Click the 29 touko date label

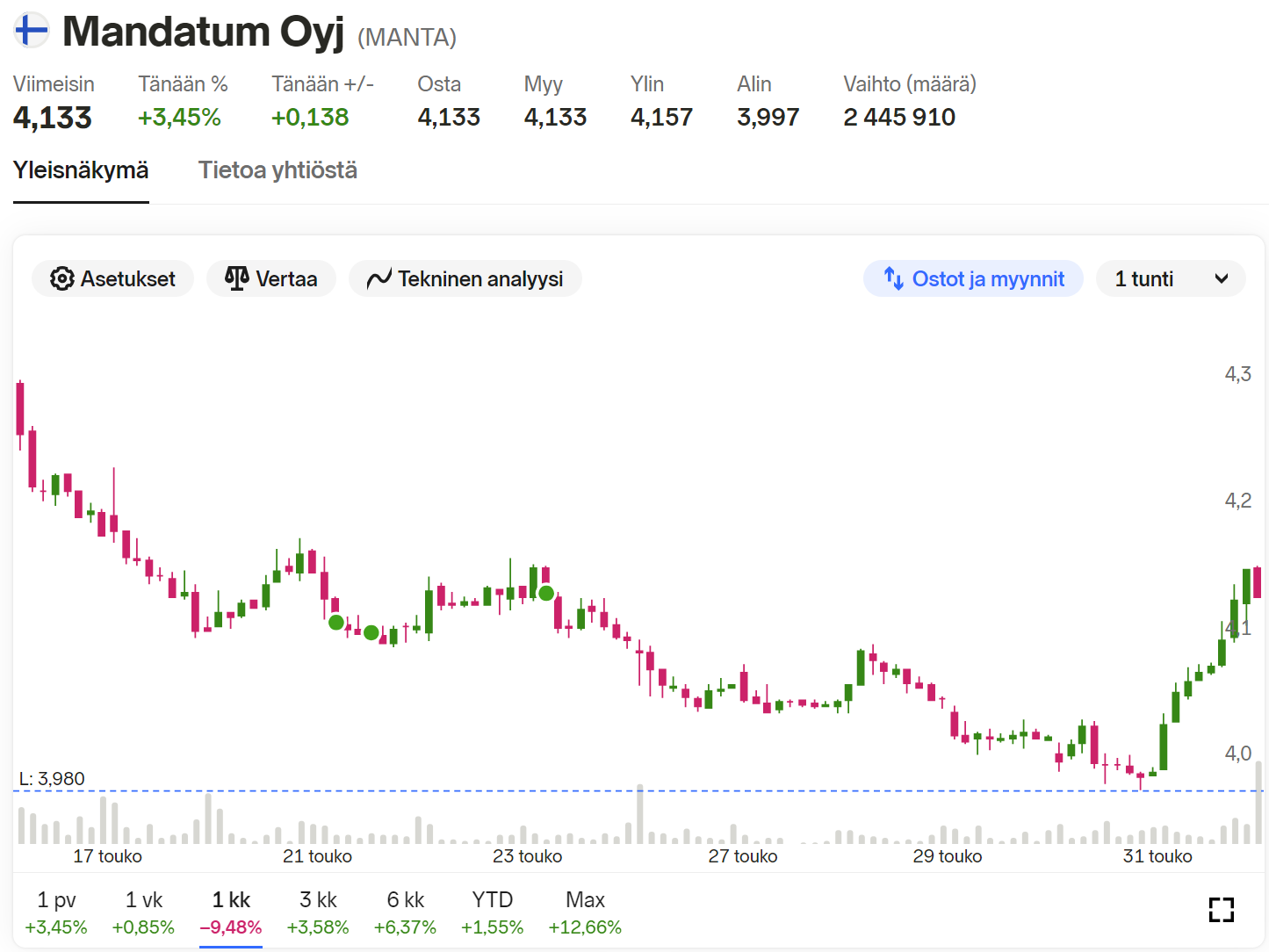point(948,856)
